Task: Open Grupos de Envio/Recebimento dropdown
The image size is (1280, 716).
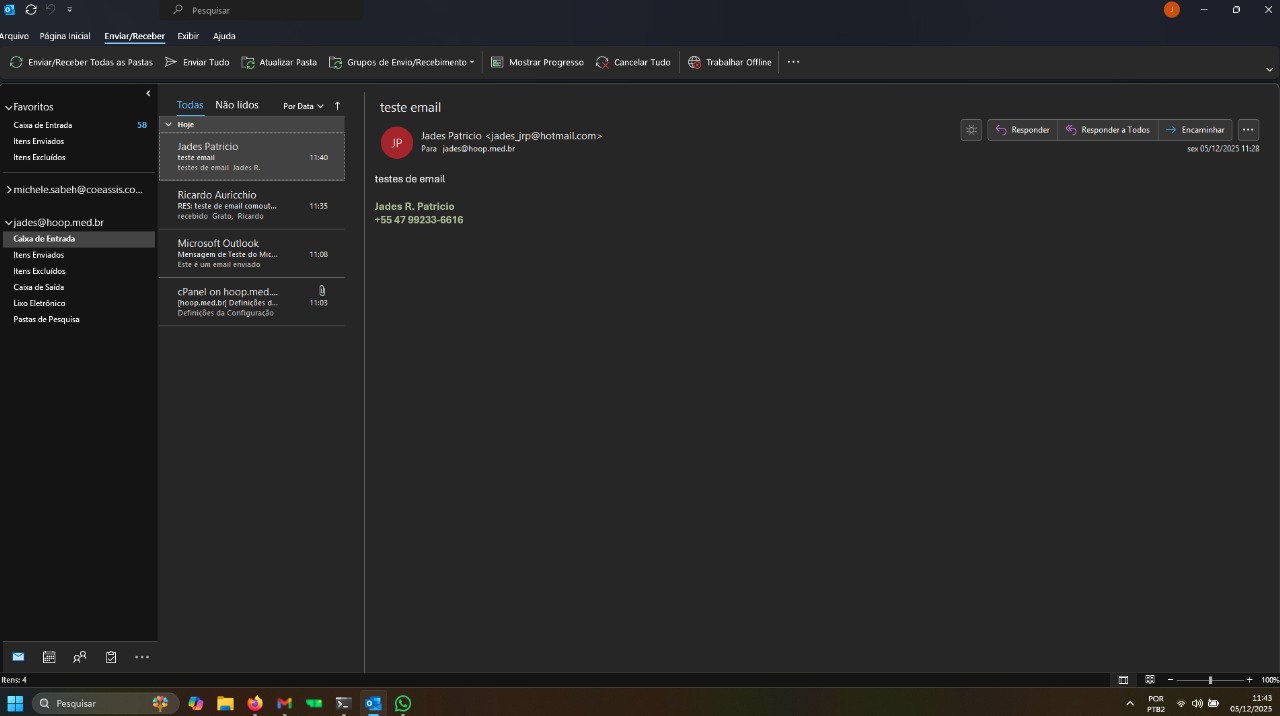Action: point(402,62)
